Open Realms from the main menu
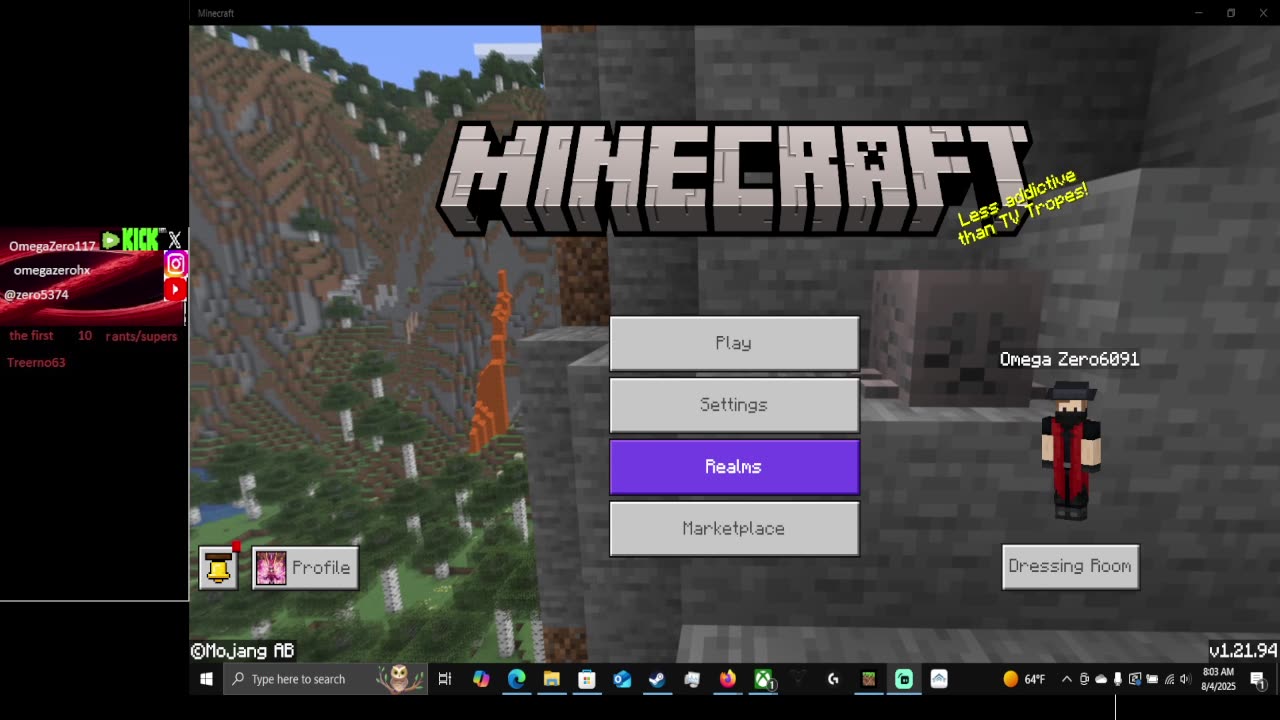 pos(734,467)
